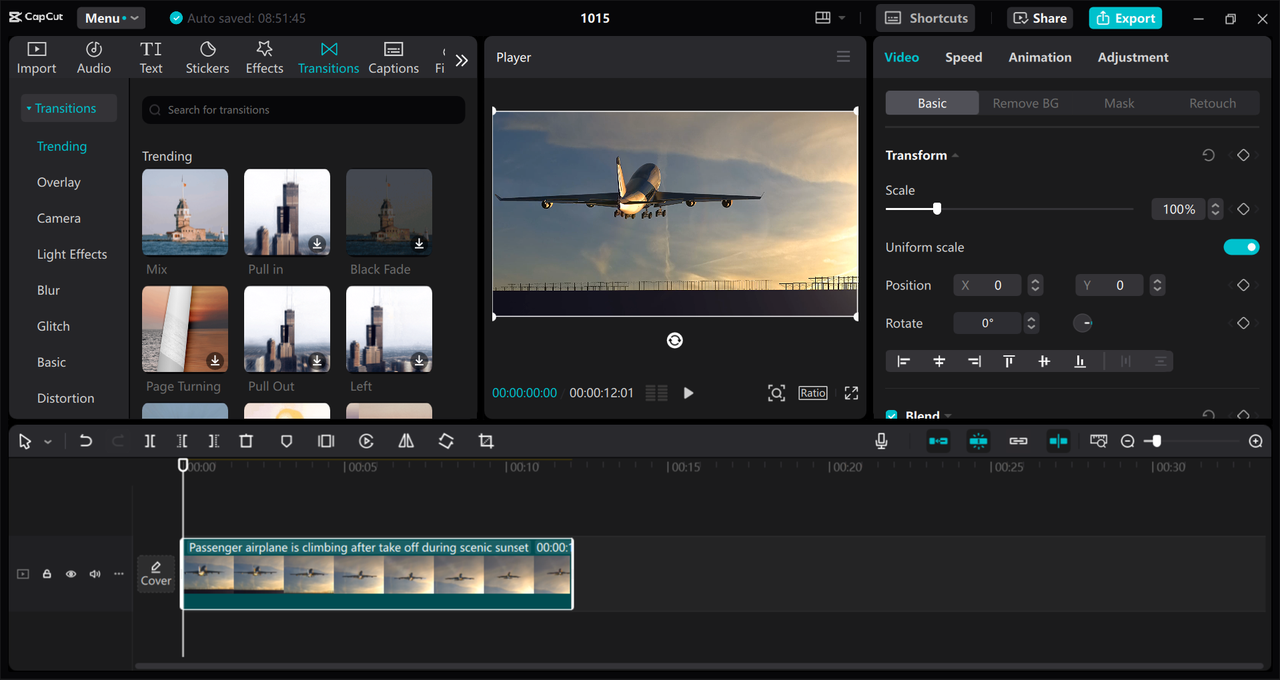
Task: Add a marker with the shield icon
Action: coord(286,441)
